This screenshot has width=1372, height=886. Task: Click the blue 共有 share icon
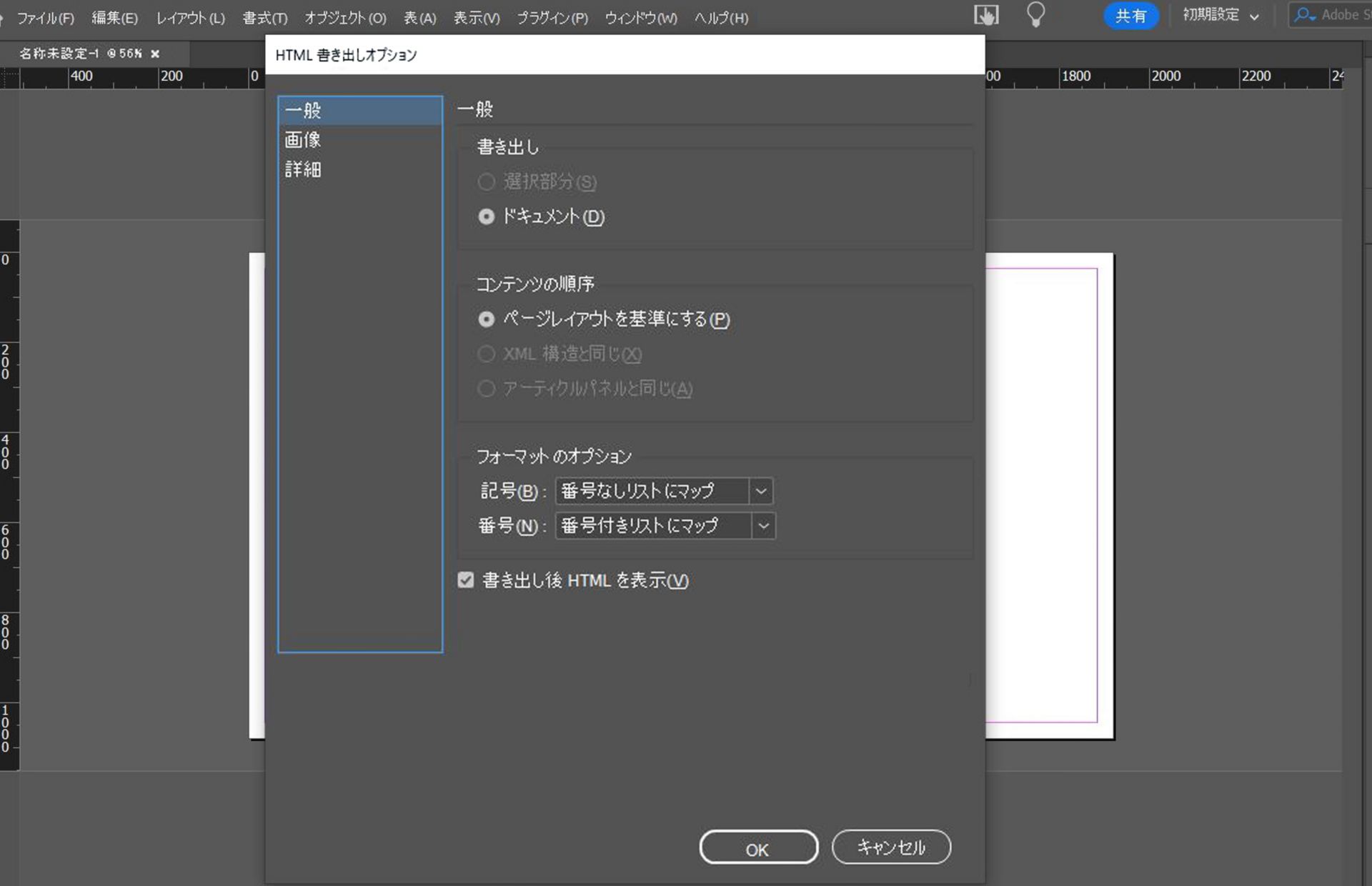pos(1131,14)
